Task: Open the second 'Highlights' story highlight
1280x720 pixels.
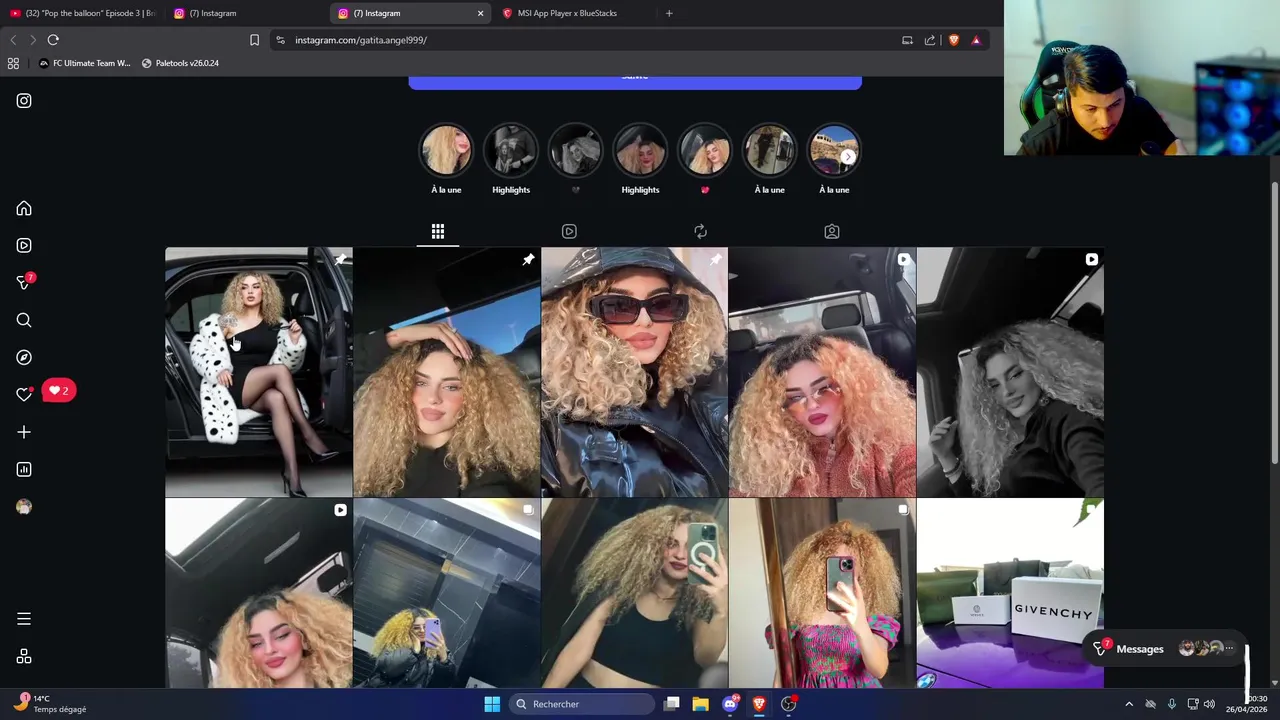Action: point(640,151)
